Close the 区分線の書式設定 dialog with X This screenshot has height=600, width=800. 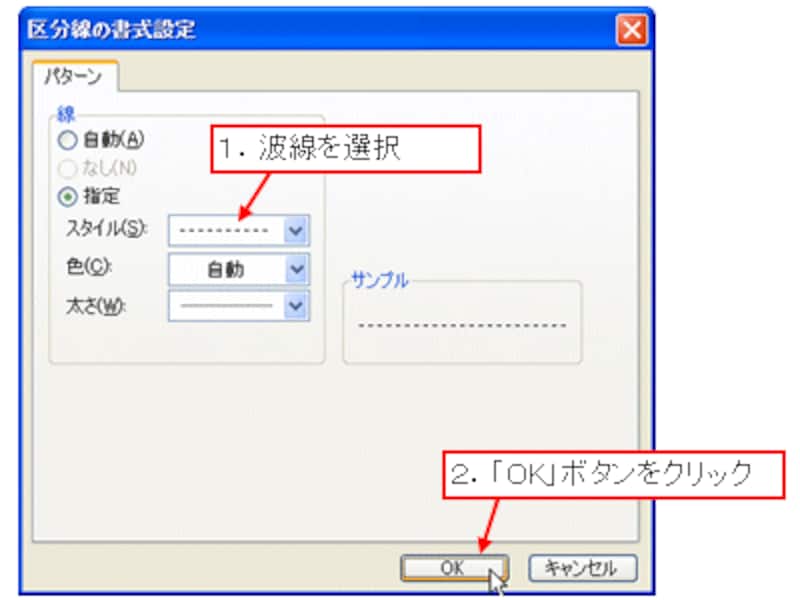(x=632, y=30)
